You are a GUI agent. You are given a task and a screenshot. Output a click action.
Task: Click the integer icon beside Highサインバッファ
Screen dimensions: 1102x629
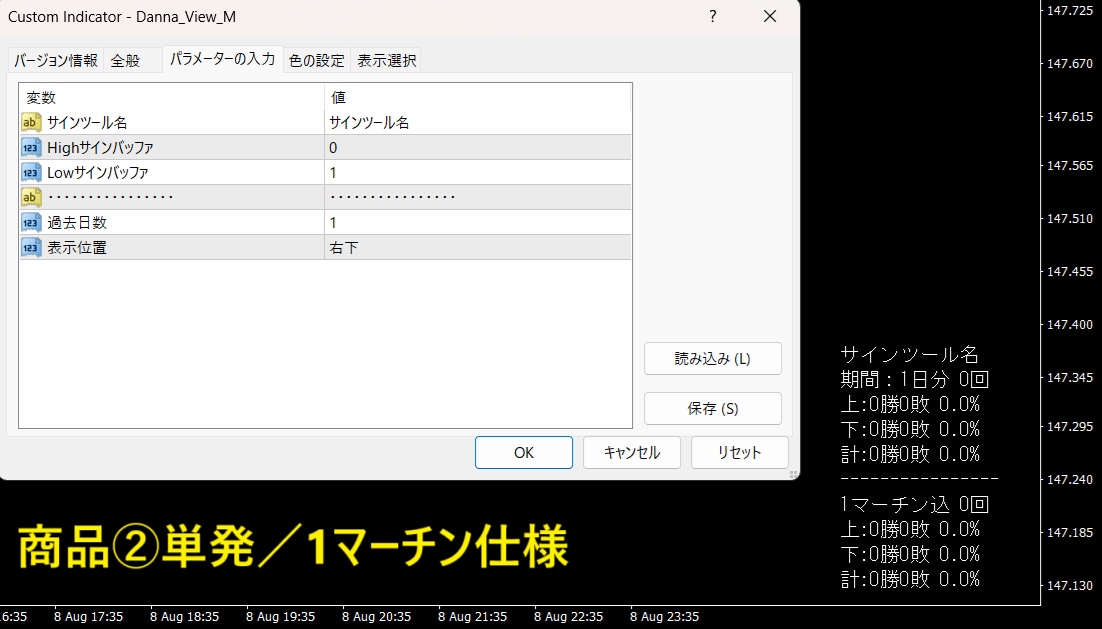coord(31,148)
